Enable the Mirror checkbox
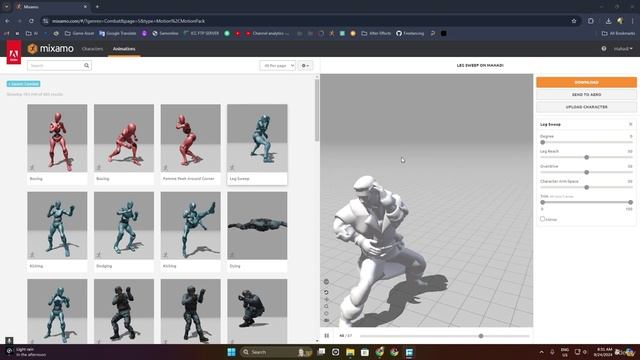The image size is (640, 360). pos(542,219)
